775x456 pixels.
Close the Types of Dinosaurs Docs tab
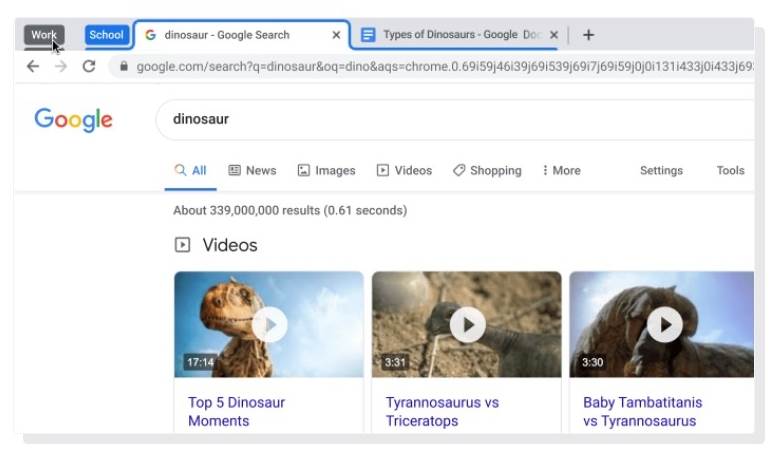pos(554,35)
